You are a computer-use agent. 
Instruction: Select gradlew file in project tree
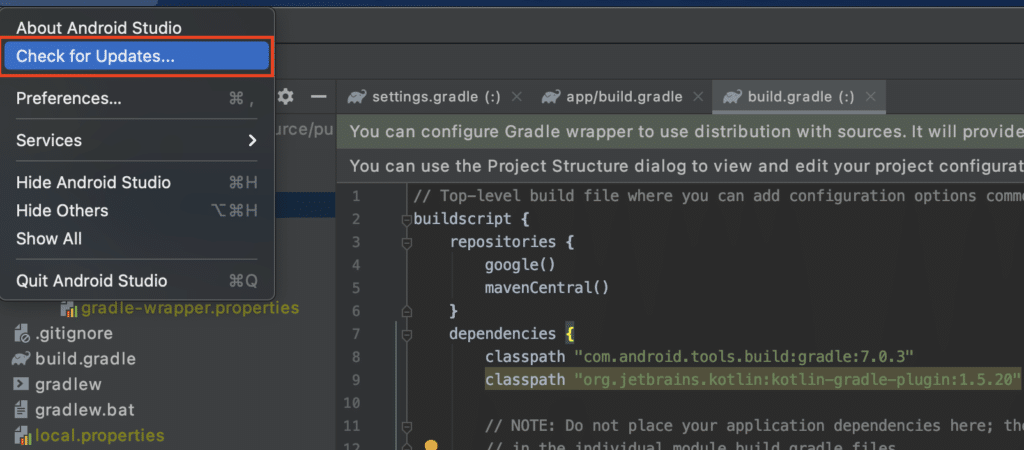pyautogui.click(x=68, y=384)
